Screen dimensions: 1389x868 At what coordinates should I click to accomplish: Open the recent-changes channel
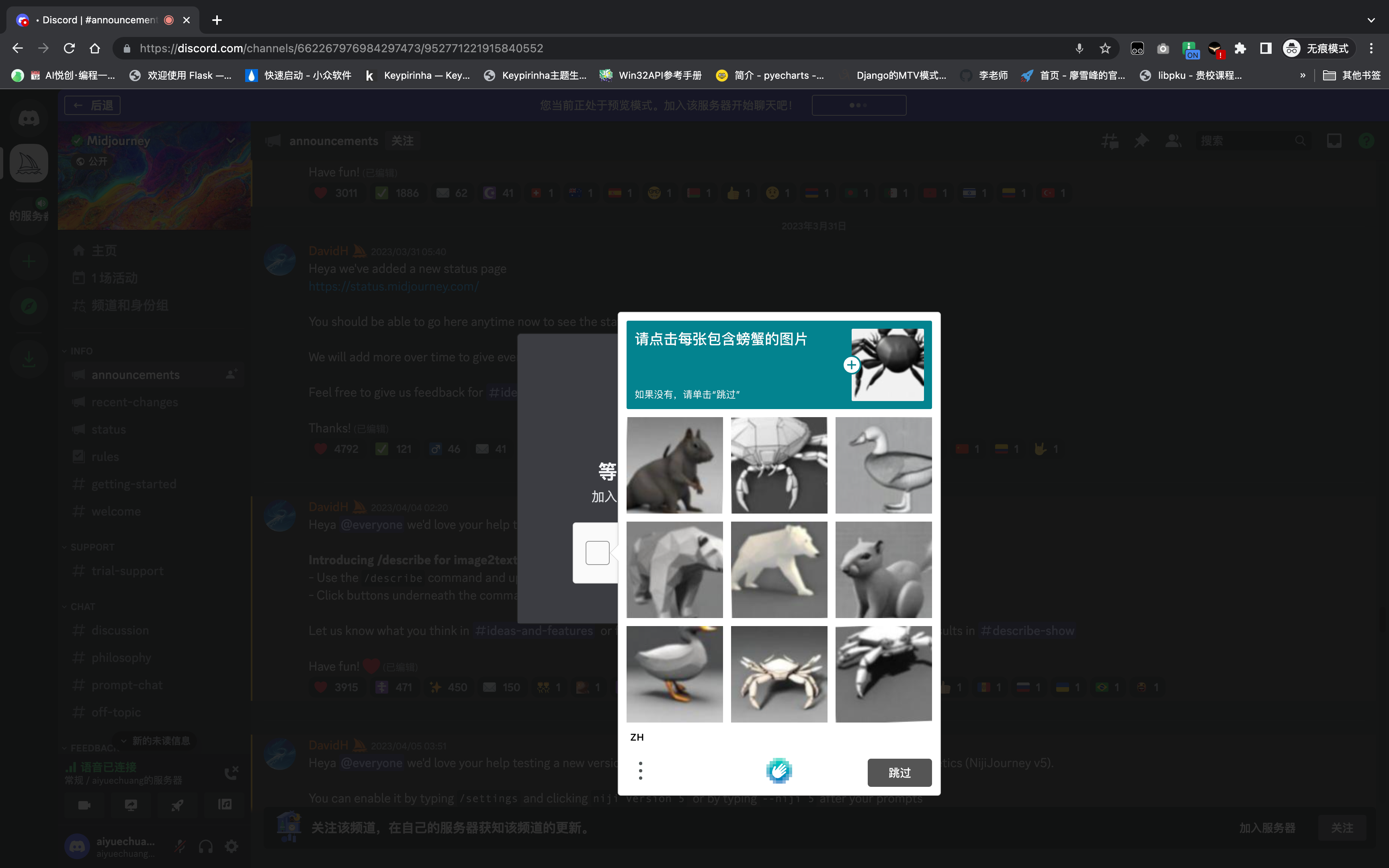[154, 402]
